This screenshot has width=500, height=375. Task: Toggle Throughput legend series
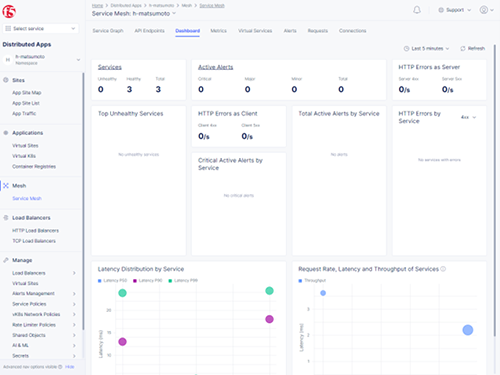312,281
